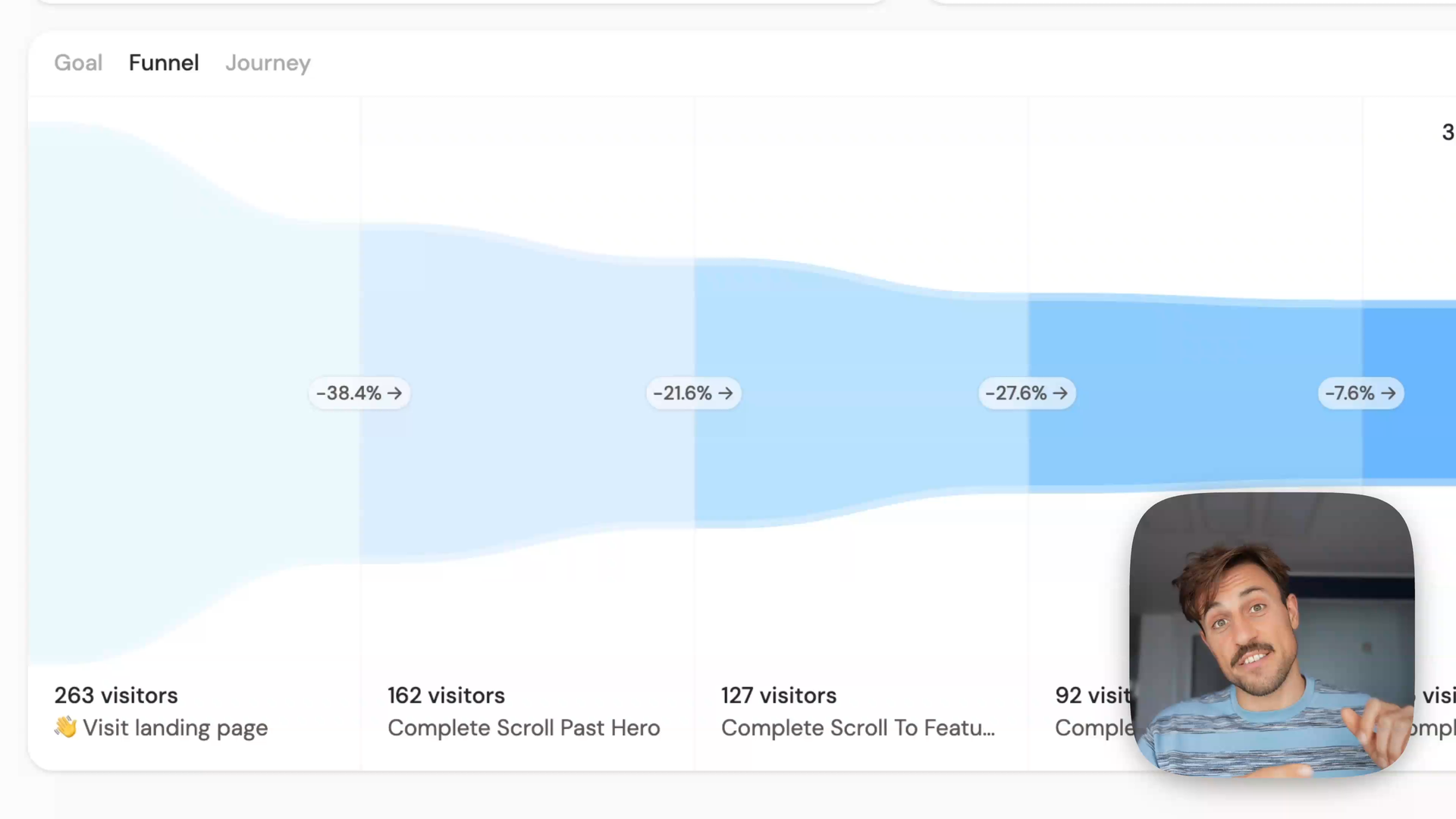Image resolution: width=1456 pixels, height=819 pixels.
Task: Select the Visit landing page step label
Action: point(175,728)
